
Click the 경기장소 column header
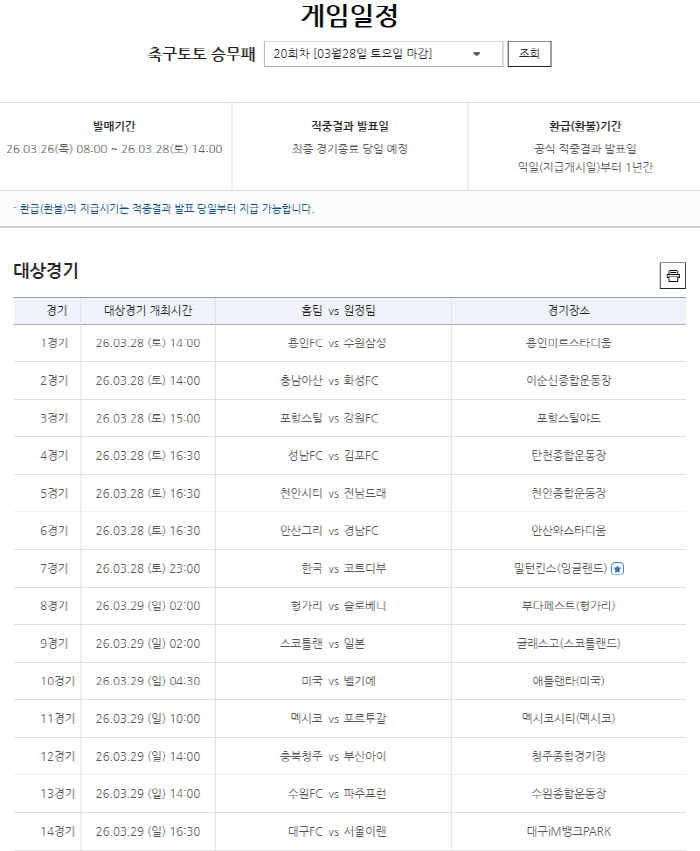click(x=569, y=310)
